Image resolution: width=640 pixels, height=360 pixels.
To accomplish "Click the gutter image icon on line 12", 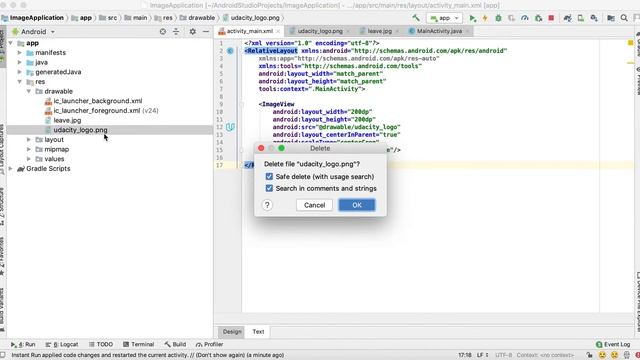I will click(x=230, y=127).
